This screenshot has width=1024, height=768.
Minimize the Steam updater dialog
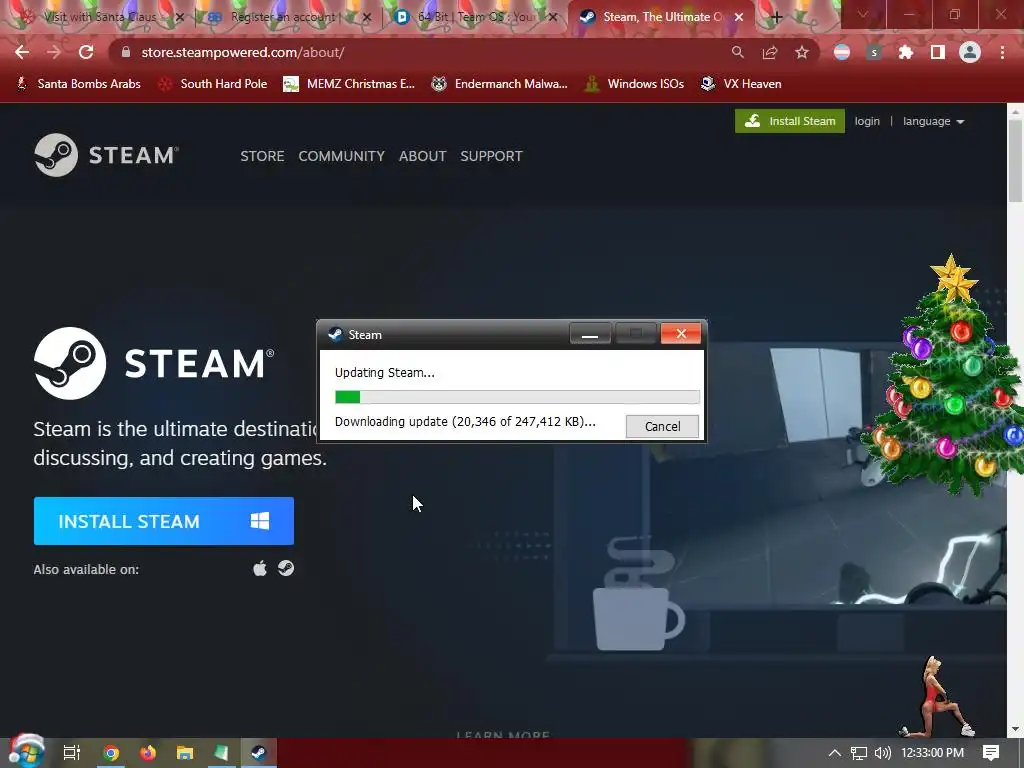590,334
